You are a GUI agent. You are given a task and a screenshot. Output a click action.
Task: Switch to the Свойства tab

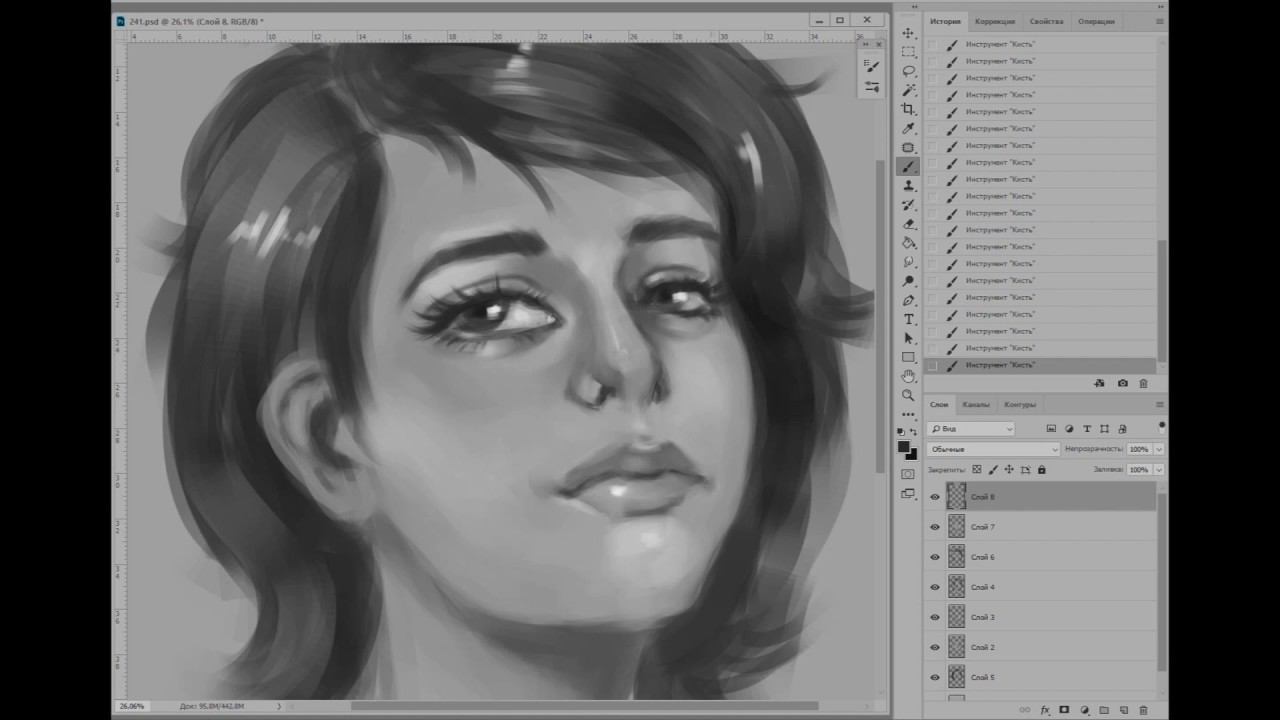click(x=1046, y=21)
